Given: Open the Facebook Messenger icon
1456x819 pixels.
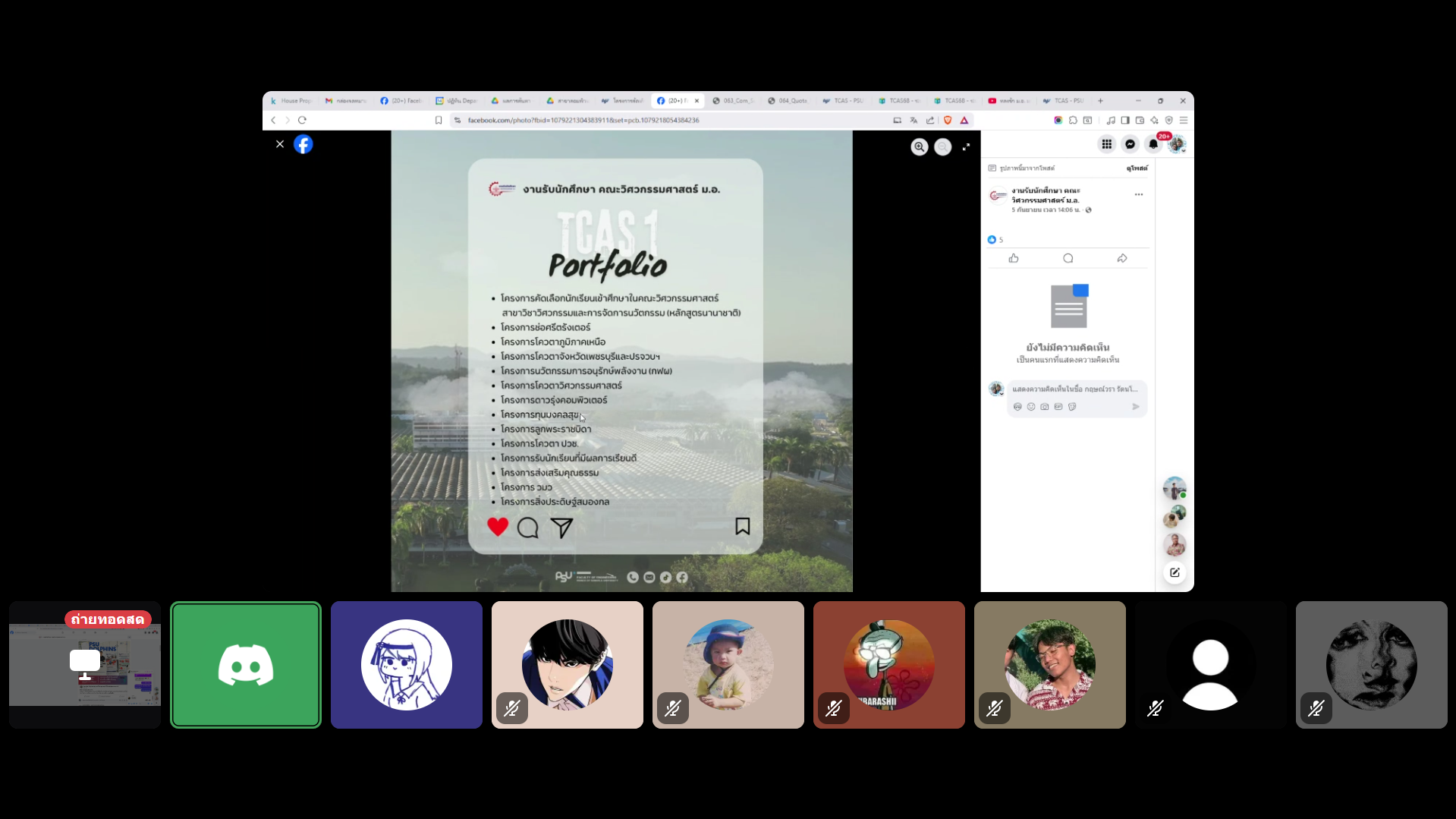Looking at the screenshot, I should click(1130, 144).
